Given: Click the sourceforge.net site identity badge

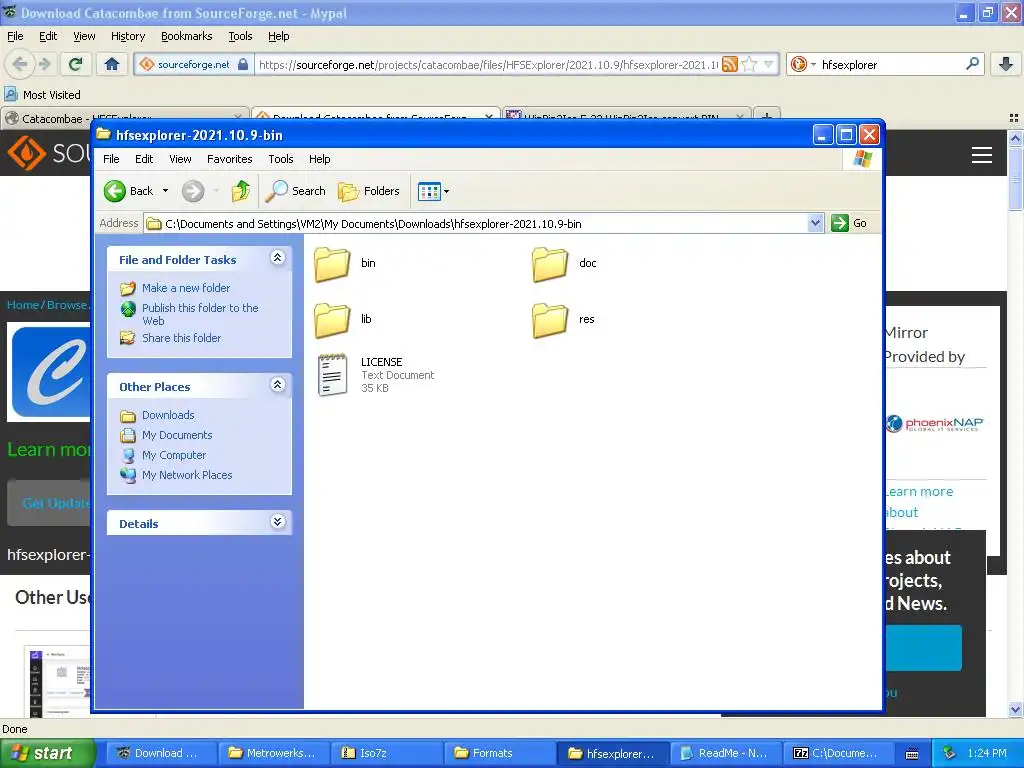Looking at the screenshot, I should point(194,64).
